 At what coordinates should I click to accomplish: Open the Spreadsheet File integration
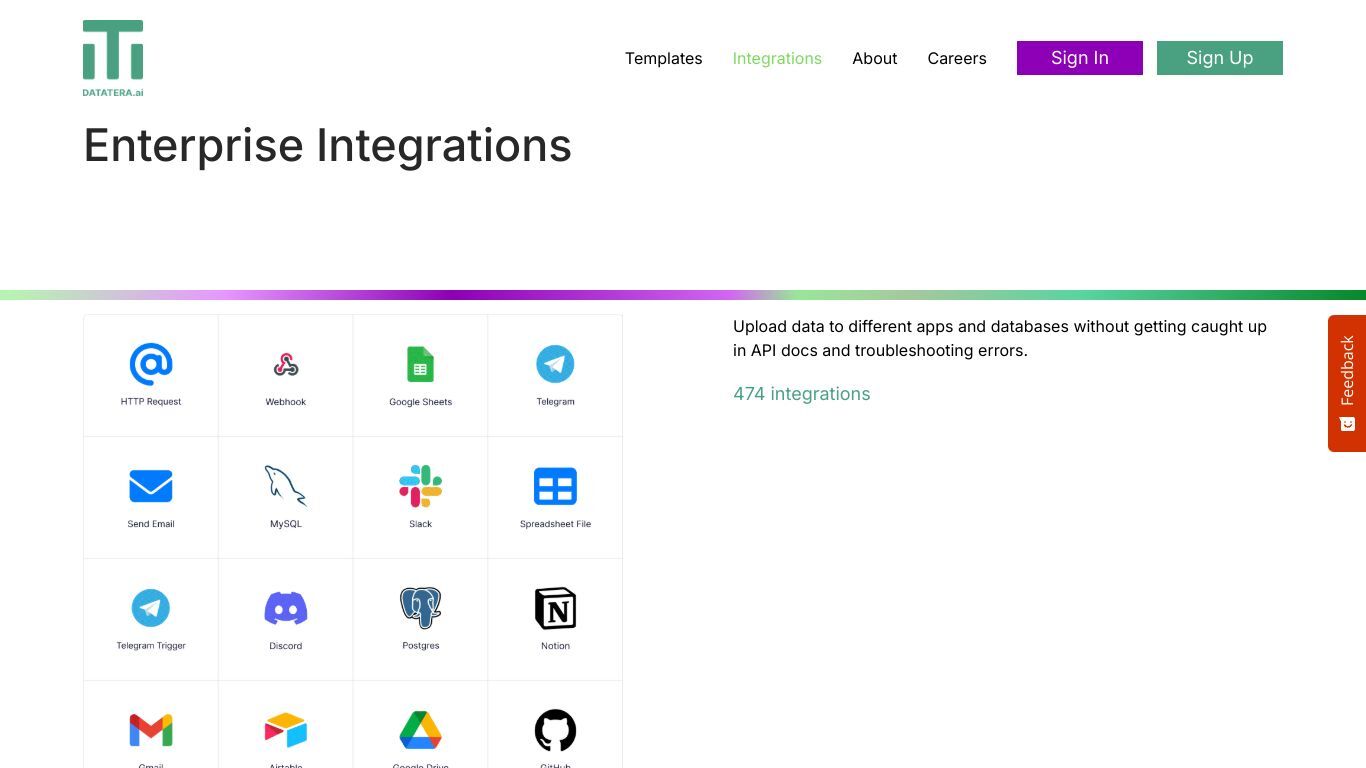tap(555, 497)
